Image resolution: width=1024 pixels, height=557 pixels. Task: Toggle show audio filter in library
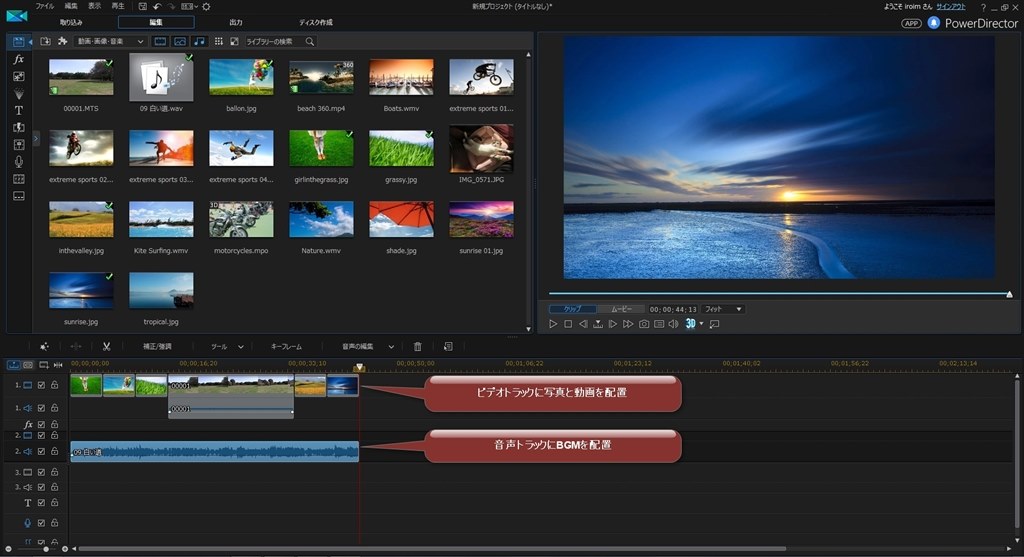[199, 41]
